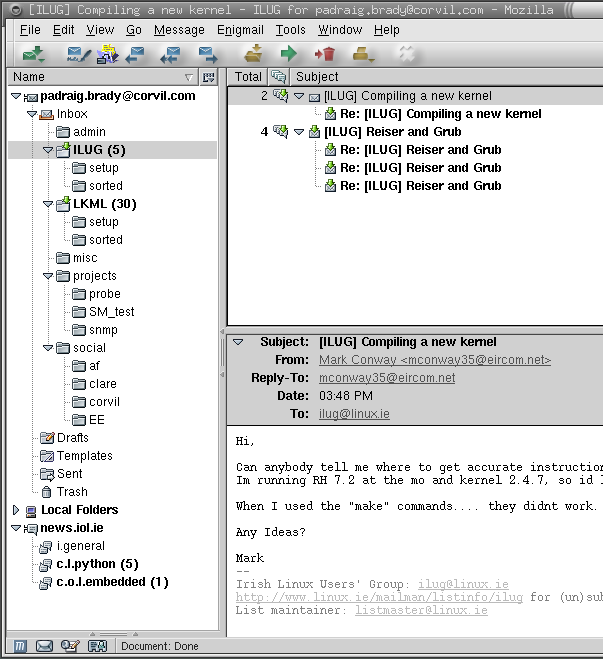603x659 pixels.
Task: Click the Forward message toolbar icon
Action: click(x=208, y=55)
